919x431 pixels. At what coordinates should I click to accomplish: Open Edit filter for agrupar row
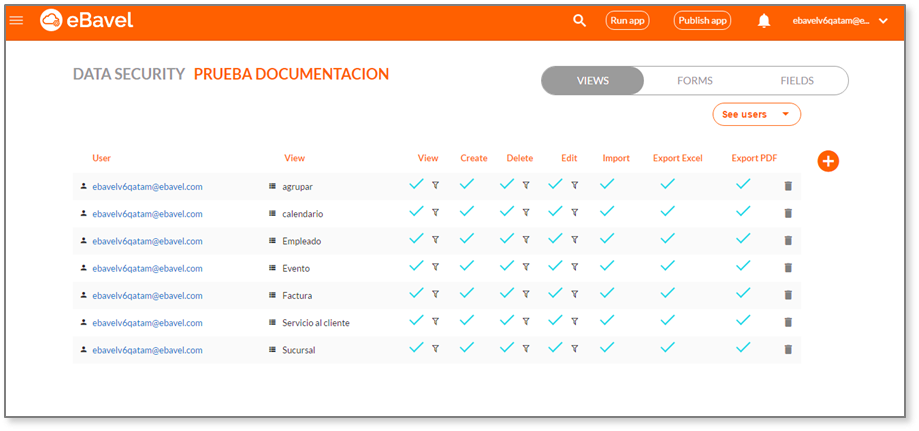(x=574, y=185)
